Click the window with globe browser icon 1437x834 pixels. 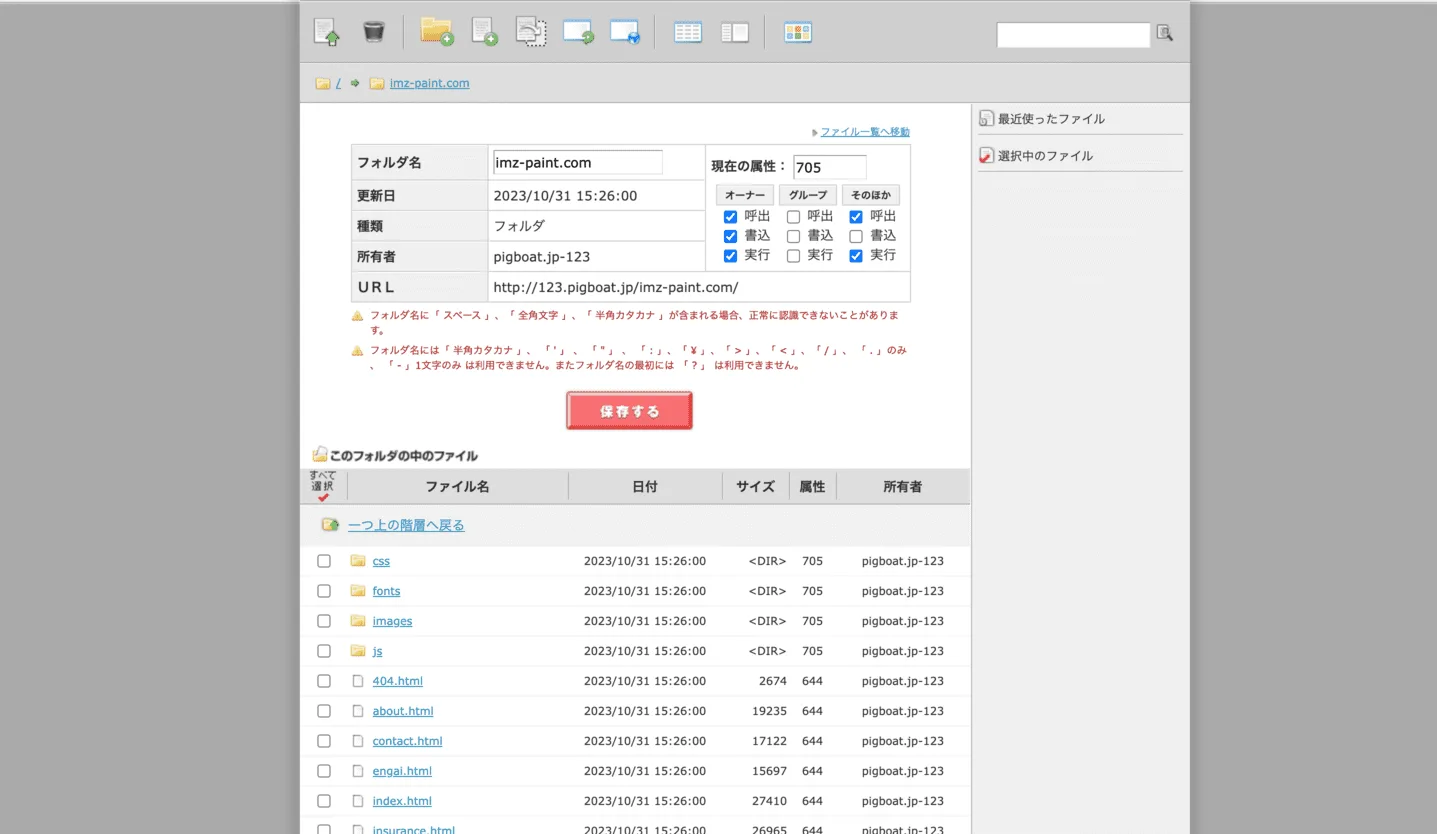pyautogui.click(x=625, y=32)
